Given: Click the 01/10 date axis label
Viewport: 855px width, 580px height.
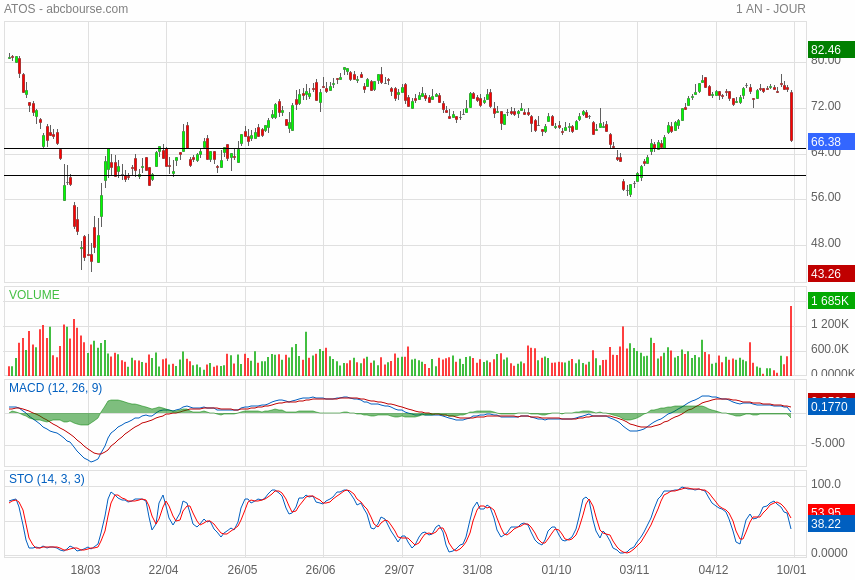Looking at the screenshot, I should [556, 570].
